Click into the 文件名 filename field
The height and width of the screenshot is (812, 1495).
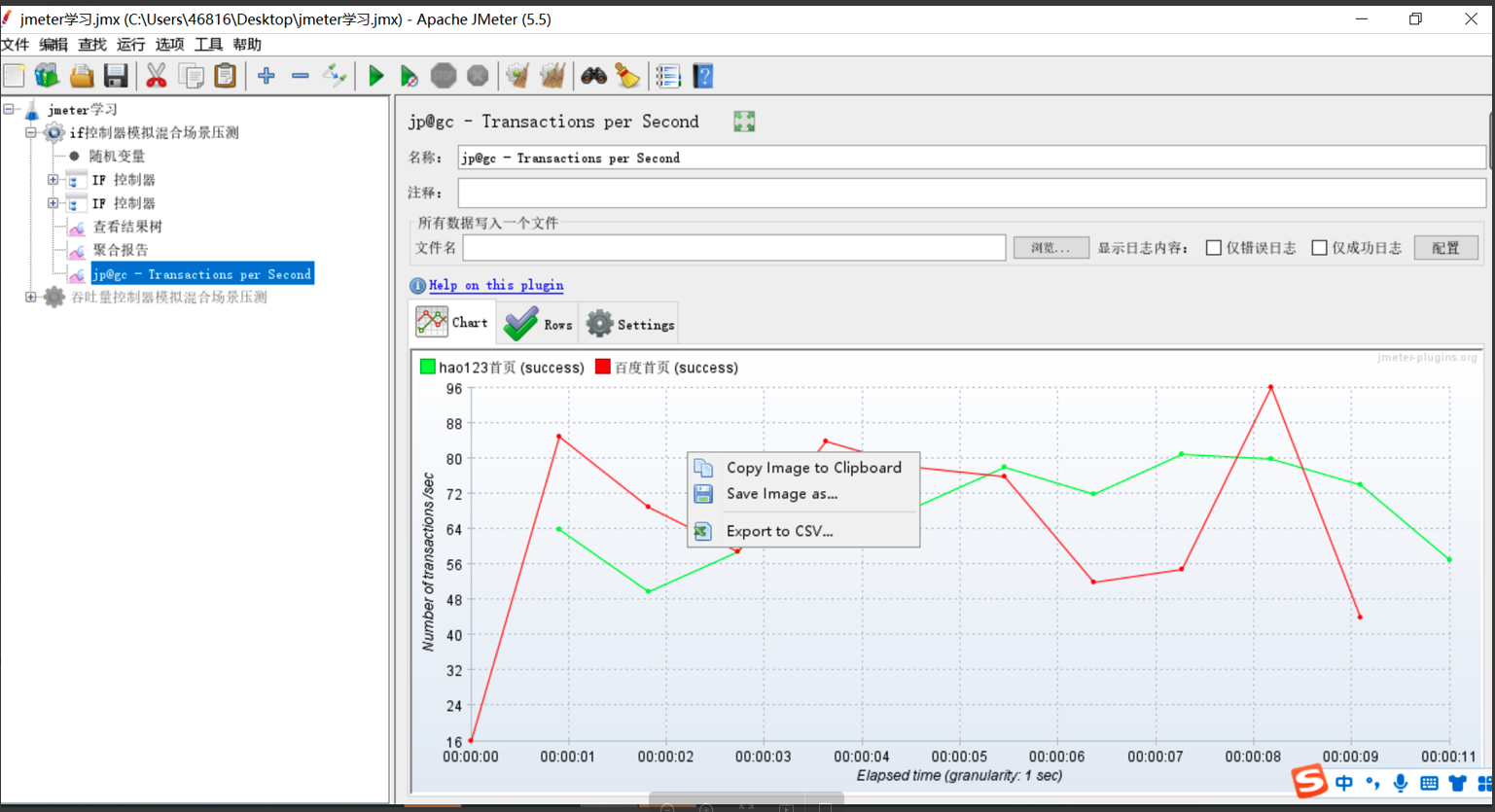point(734,248)
